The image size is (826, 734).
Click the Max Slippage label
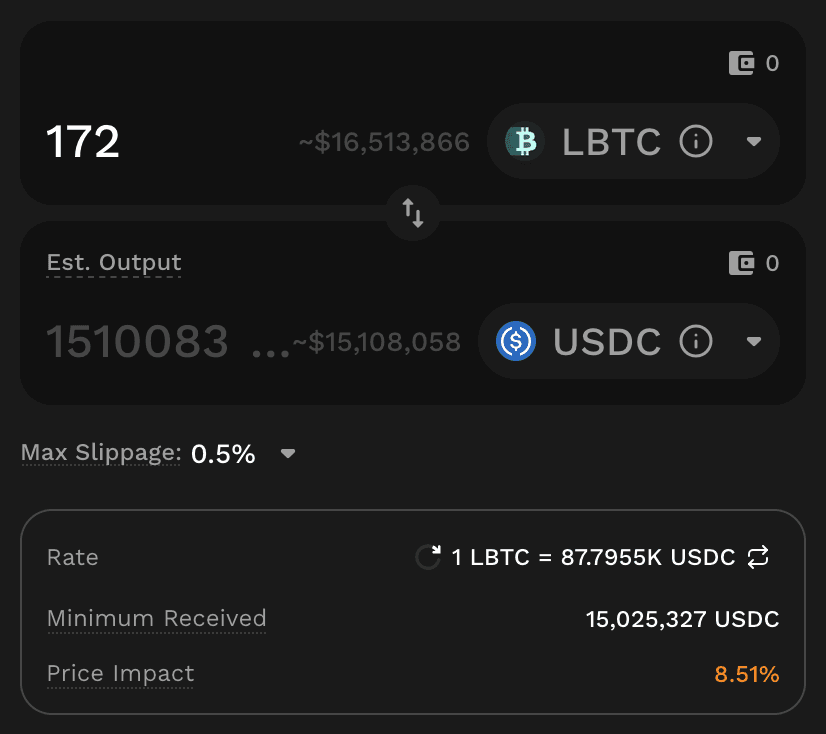click(100, 453)
